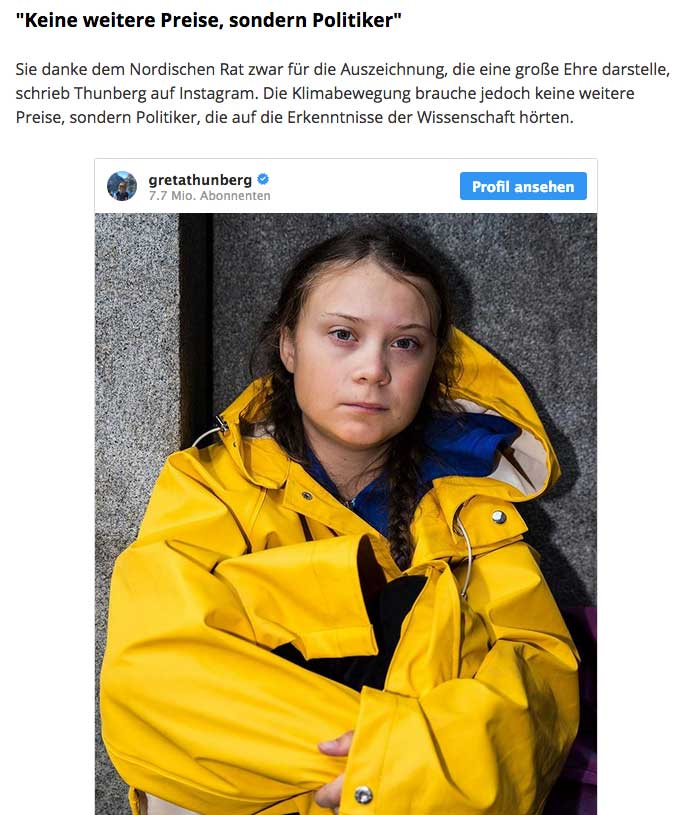Click the silver snap button at the jacket's bottom
Image resolution: width=682 pixels, height=815 pixels.
[x=363, y=795]
